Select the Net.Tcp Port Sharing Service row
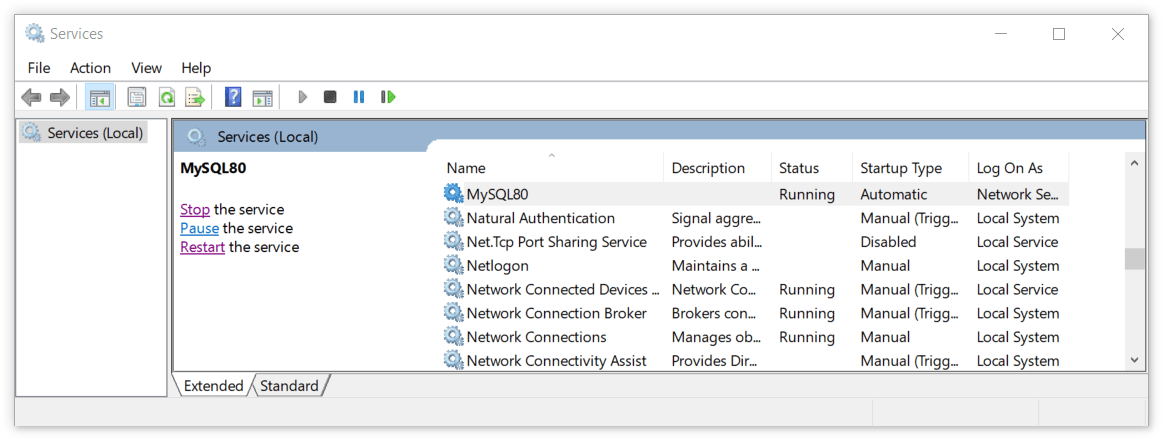Screen dimensions: 1164x444 point(755,242)
